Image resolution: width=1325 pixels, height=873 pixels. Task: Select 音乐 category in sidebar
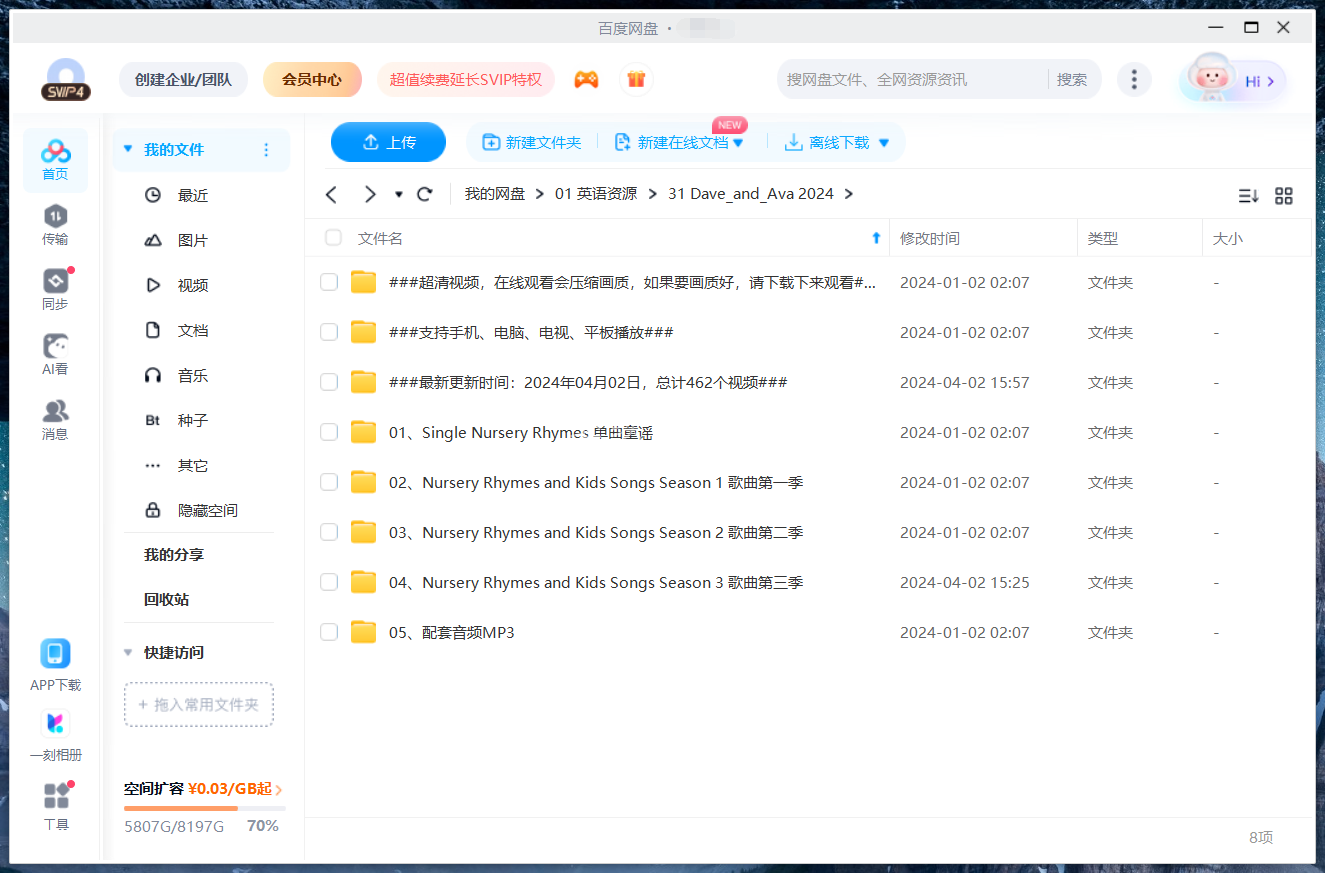[193, 375]
